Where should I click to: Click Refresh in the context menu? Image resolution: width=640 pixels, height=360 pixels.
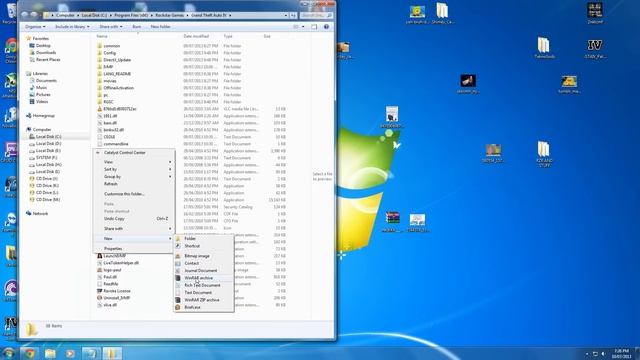click(x=134, y=184)
